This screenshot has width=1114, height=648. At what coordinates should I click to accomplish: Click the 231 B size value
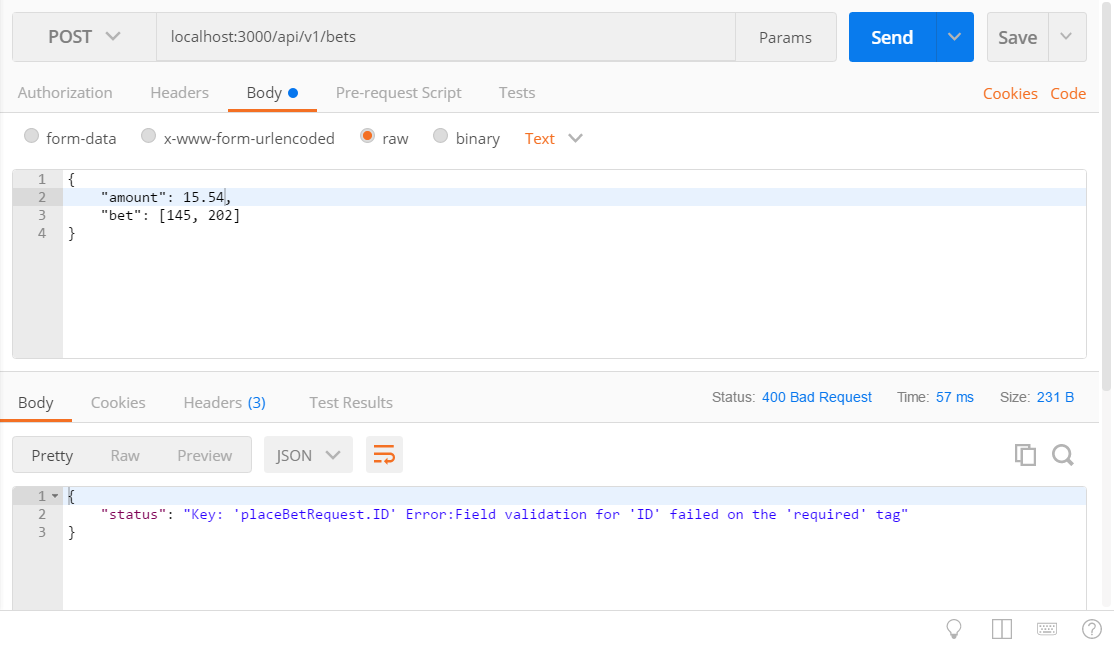click(x=1055, y=397)
